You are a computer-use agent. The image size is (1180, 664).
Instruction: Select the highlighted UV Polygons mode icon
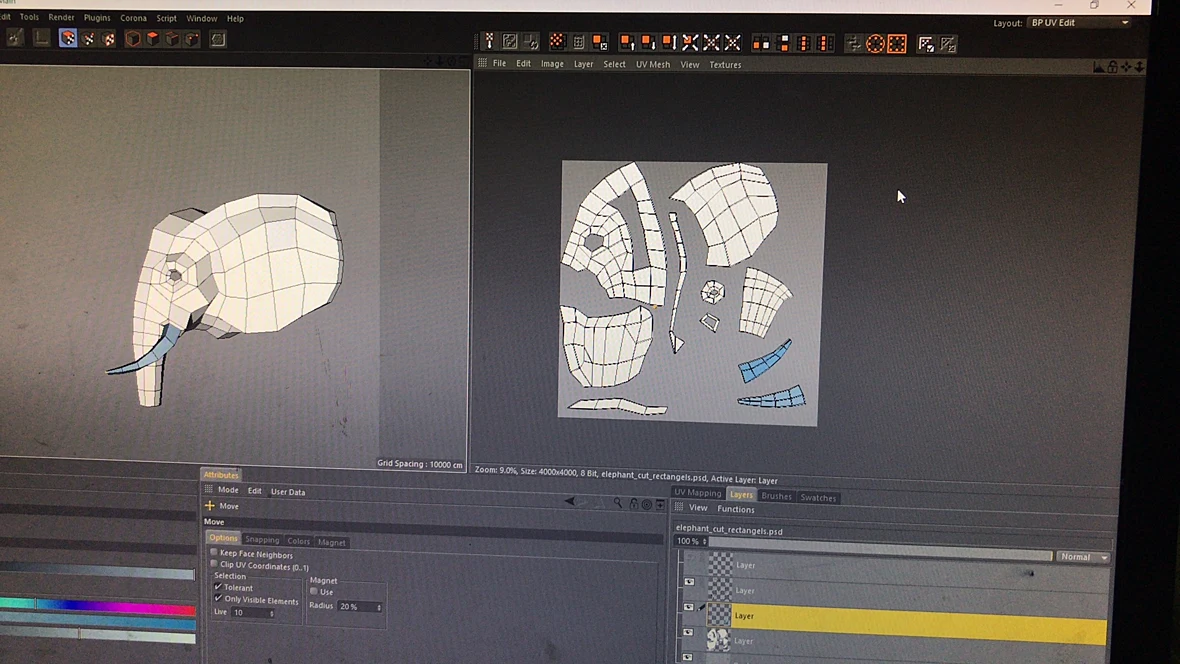coord(68,38)
